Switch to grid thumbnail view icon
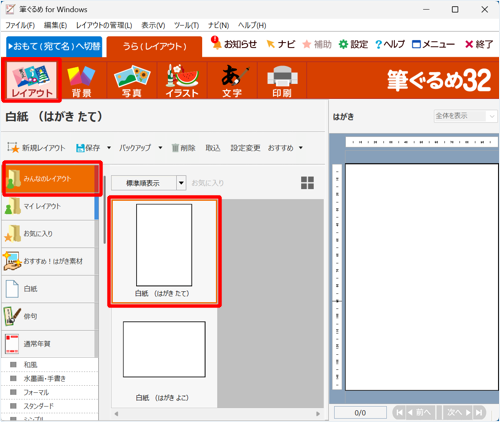The height and width of the screenshot is (422, 500). click(x=307, y=183)
